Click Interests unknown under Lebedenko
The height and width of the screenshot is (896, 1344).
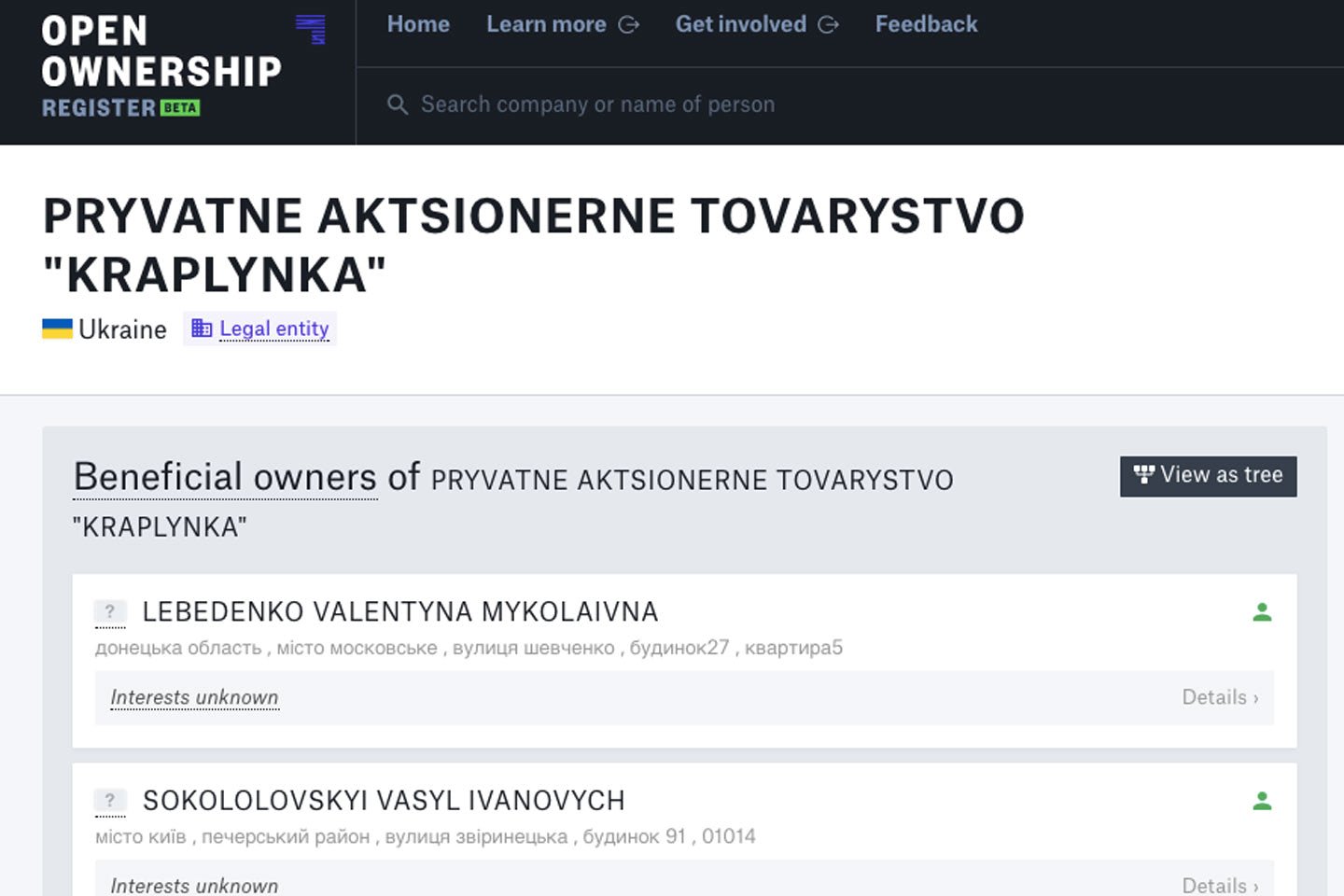tap(194, 698)
